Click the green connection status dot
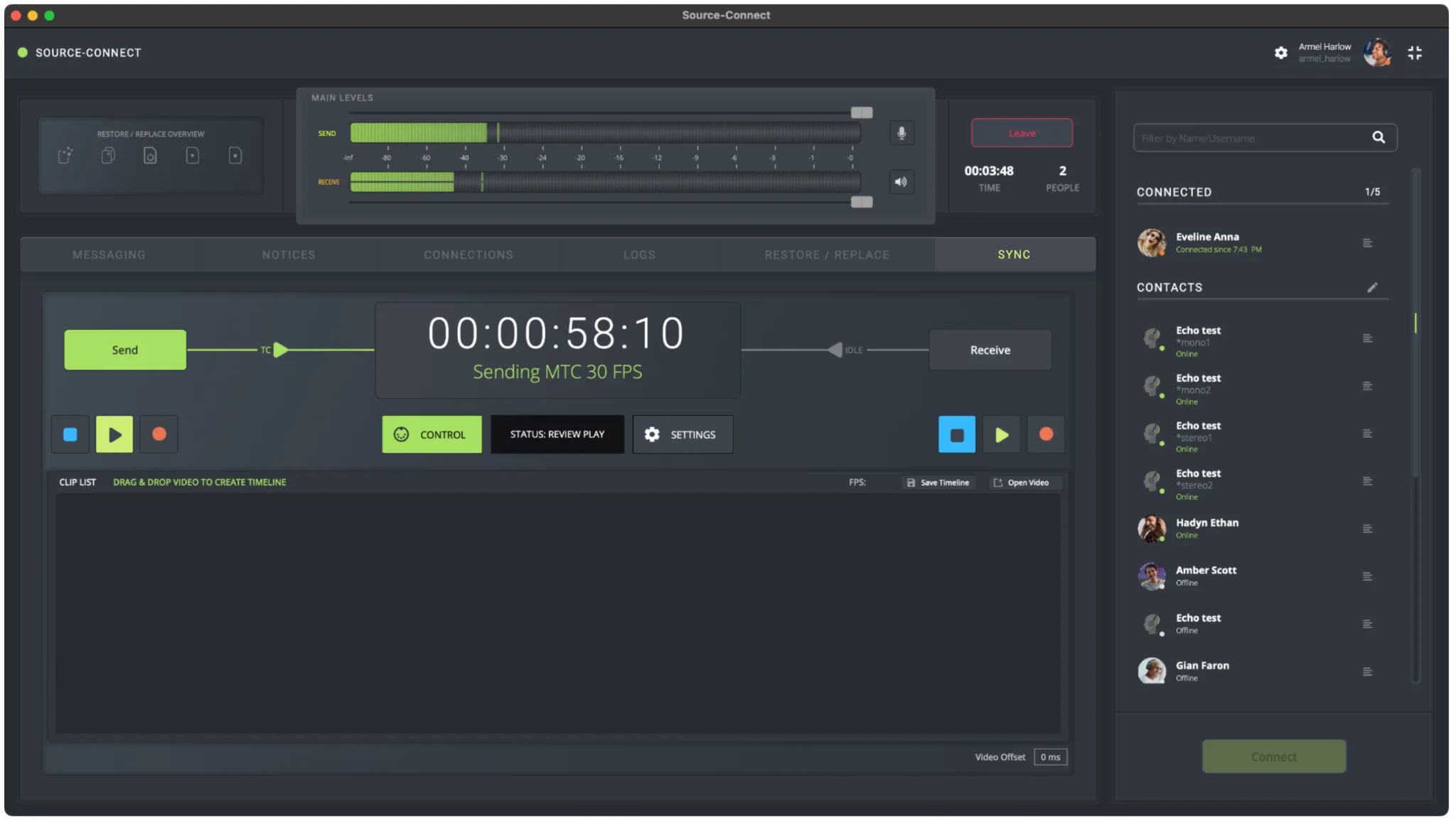Screen dimensions: 1456x823 tap(23, 53)
